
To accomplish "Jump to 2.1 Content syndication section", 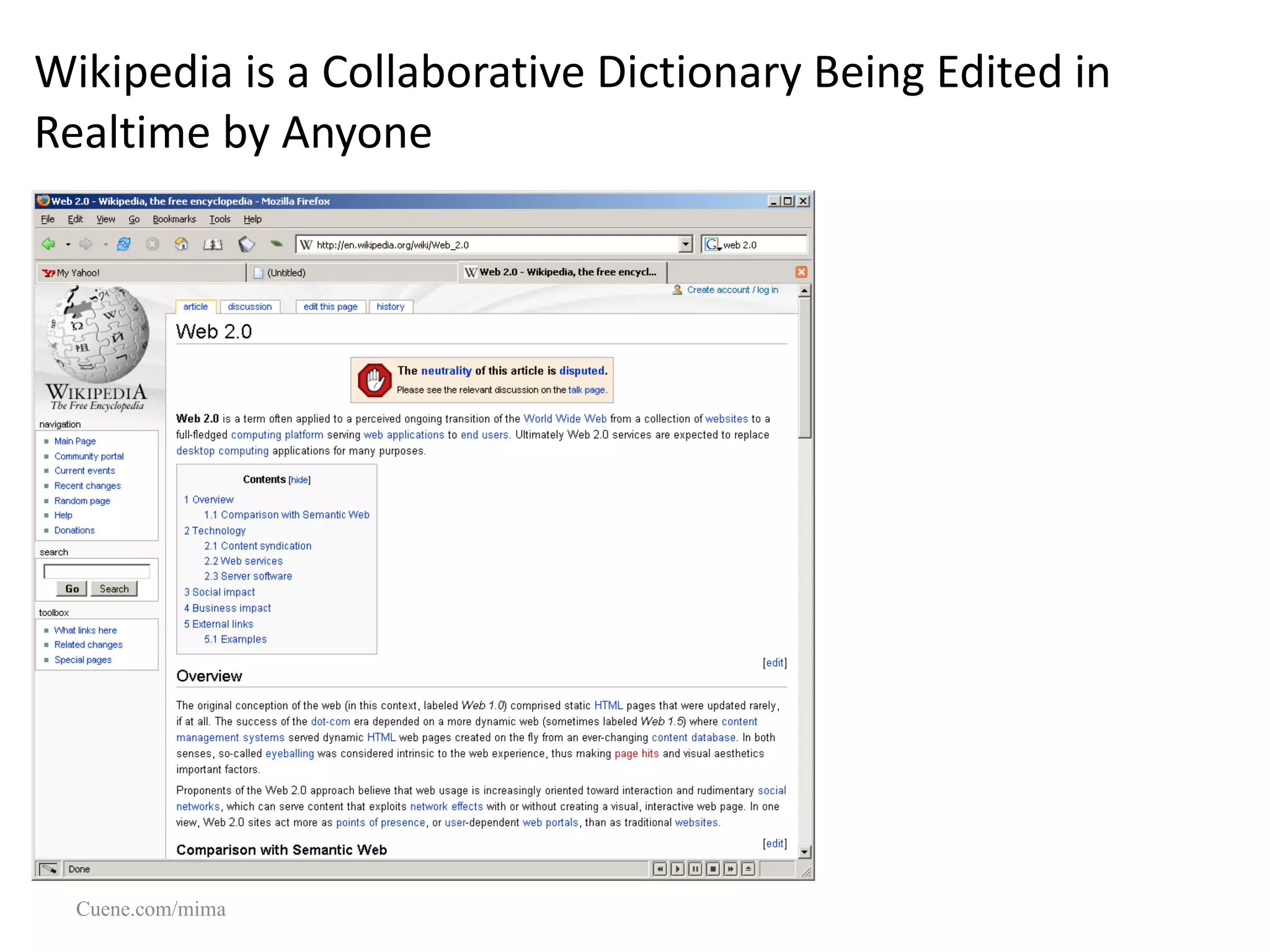I will (x=258, y=546).
